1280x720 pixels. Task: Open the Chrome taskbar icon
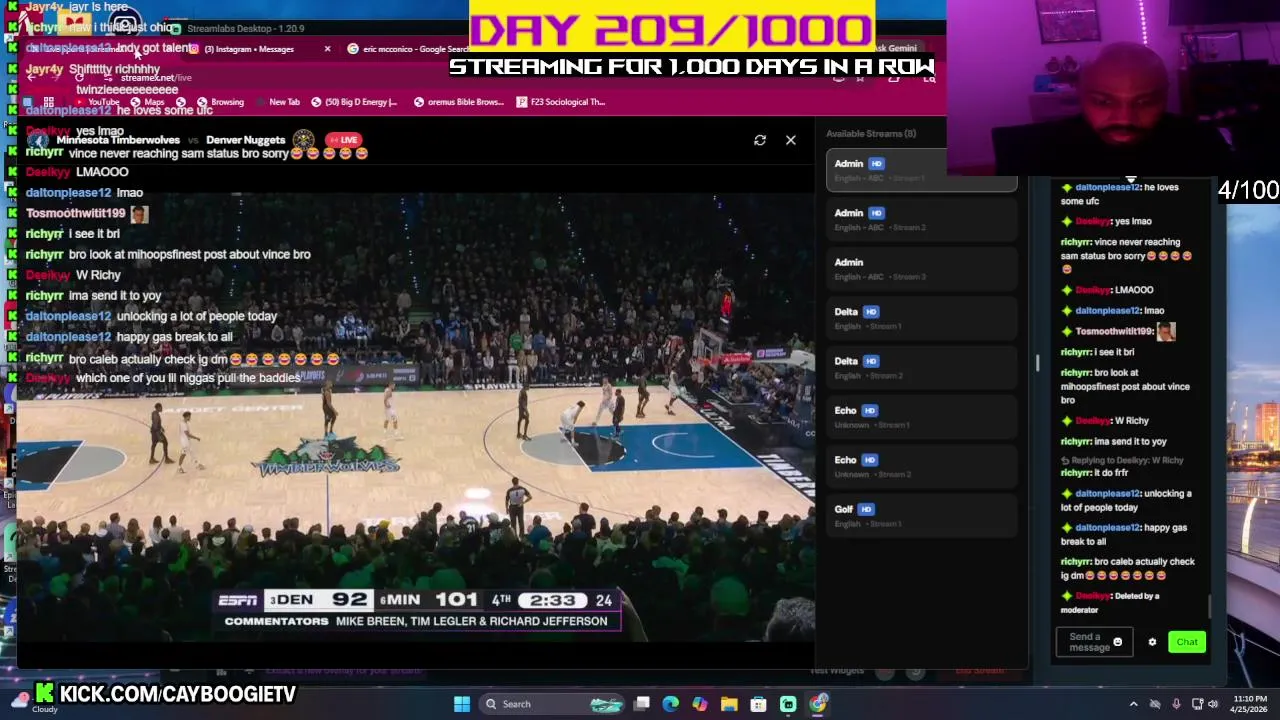pyautogui.click(x=818, y=704)
